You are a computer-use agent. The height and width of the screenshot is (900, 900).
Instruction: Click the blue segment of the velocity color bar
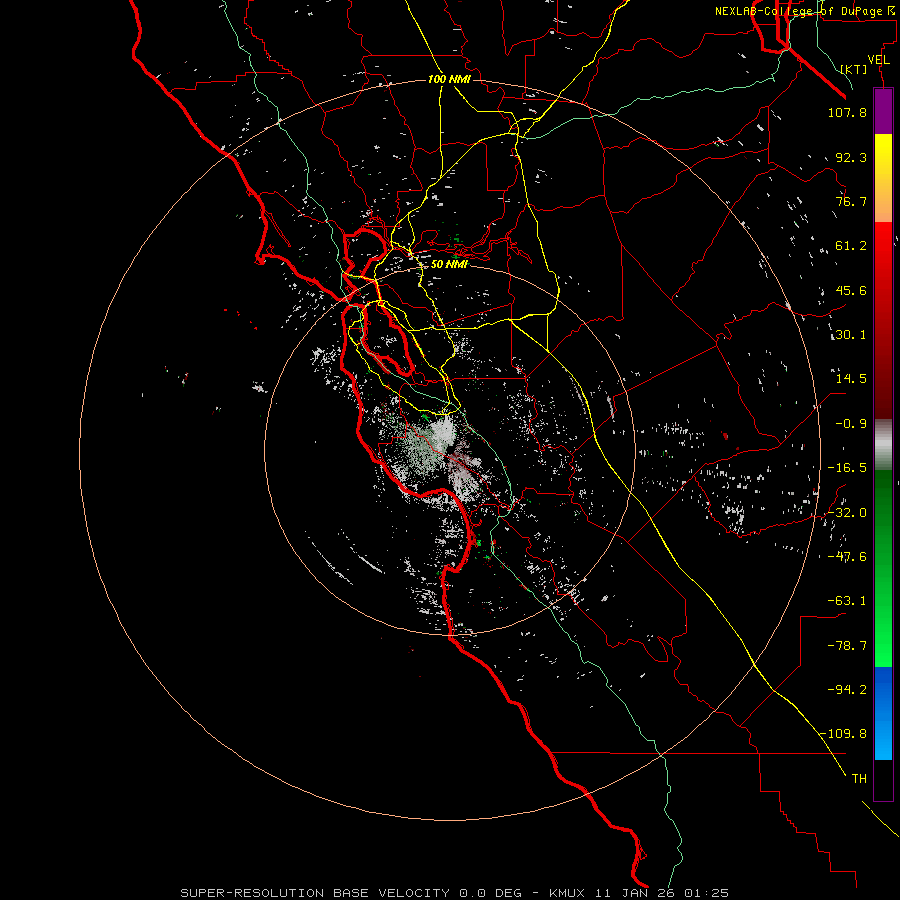[x=883, y=713]
